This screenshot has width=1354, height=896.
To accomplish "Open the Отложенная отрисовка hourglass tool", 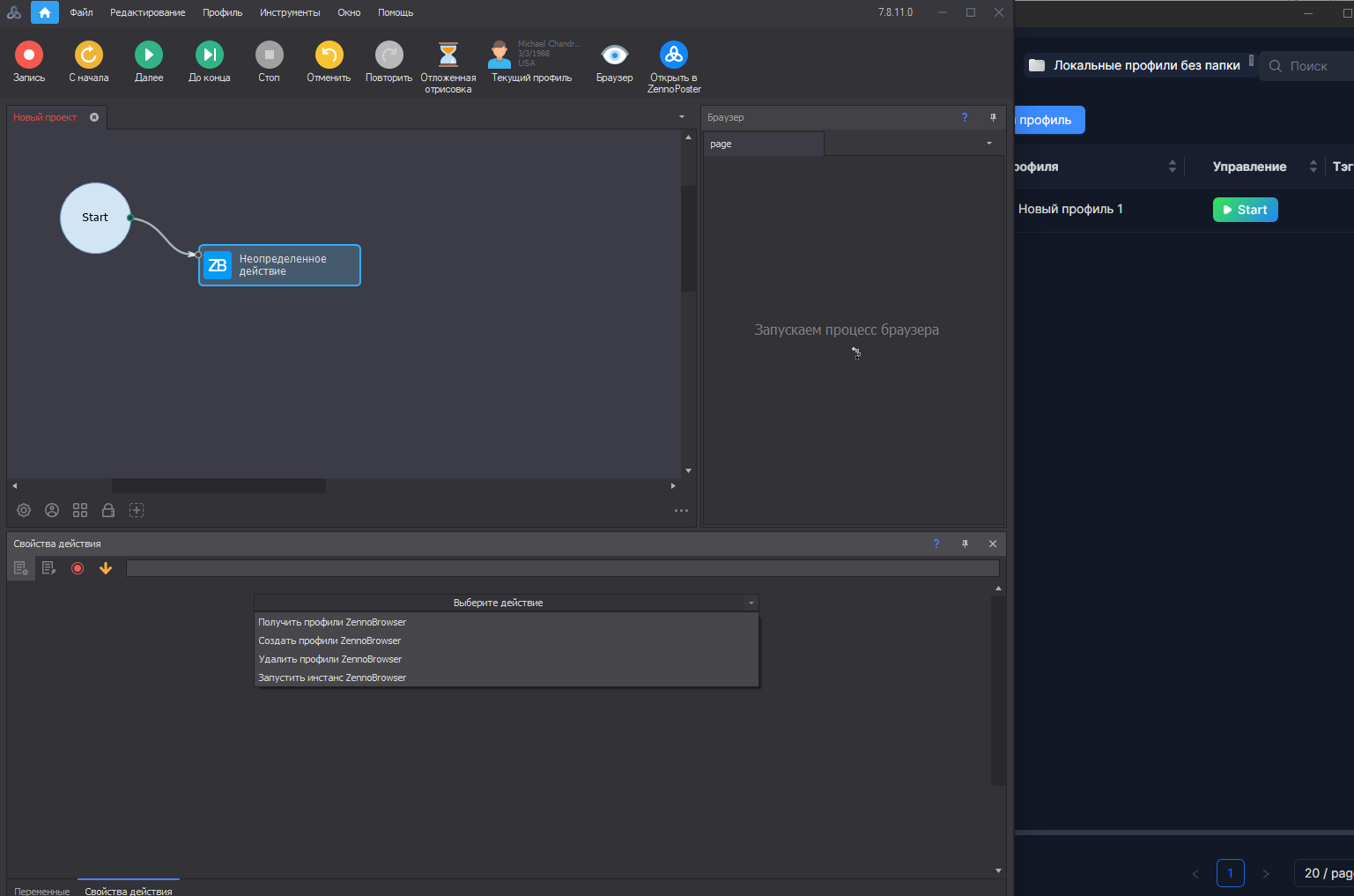I will (448, 56).
